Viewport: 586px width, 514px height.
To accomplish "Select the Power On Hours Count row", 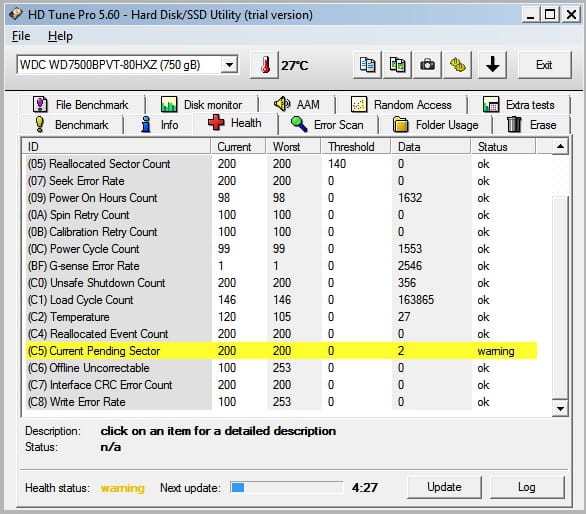I will pyautogui.click(x=282, y=198).
